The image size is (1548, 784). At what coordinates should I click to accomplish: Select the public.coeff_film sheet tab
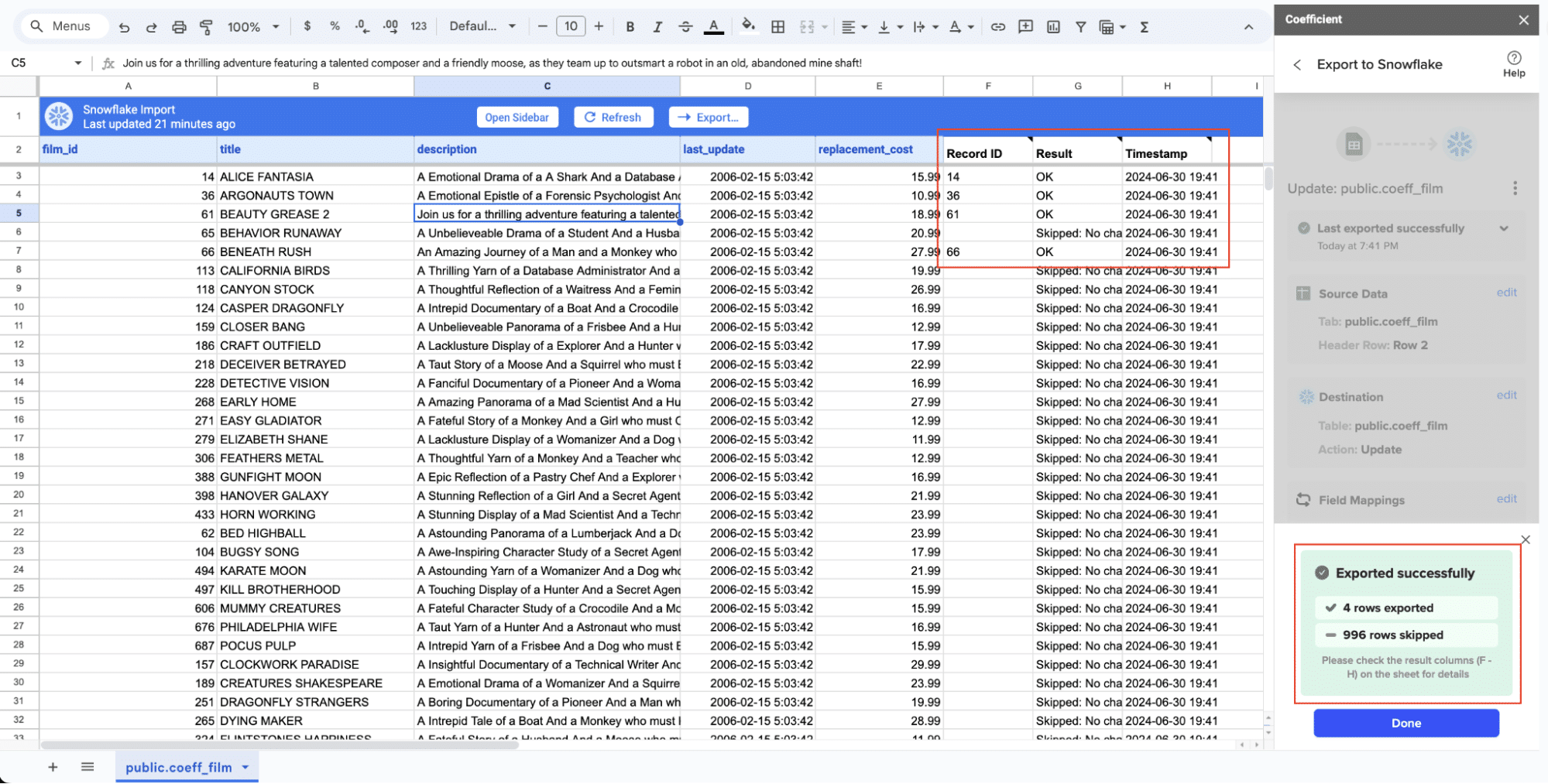(178, 767)
